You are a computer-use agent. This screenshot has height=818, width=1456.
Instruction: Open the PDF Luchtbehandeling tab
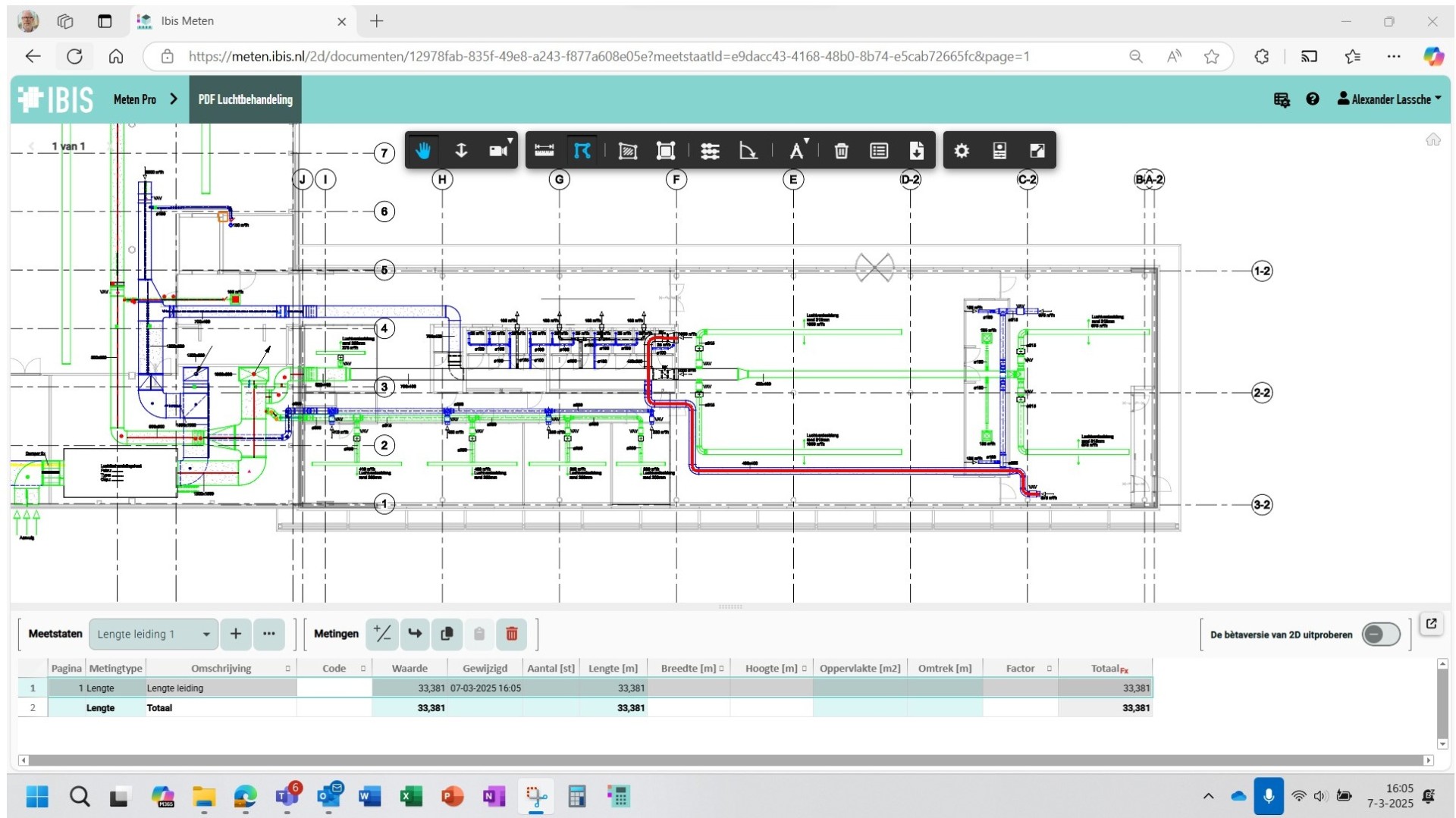[245, 99]
